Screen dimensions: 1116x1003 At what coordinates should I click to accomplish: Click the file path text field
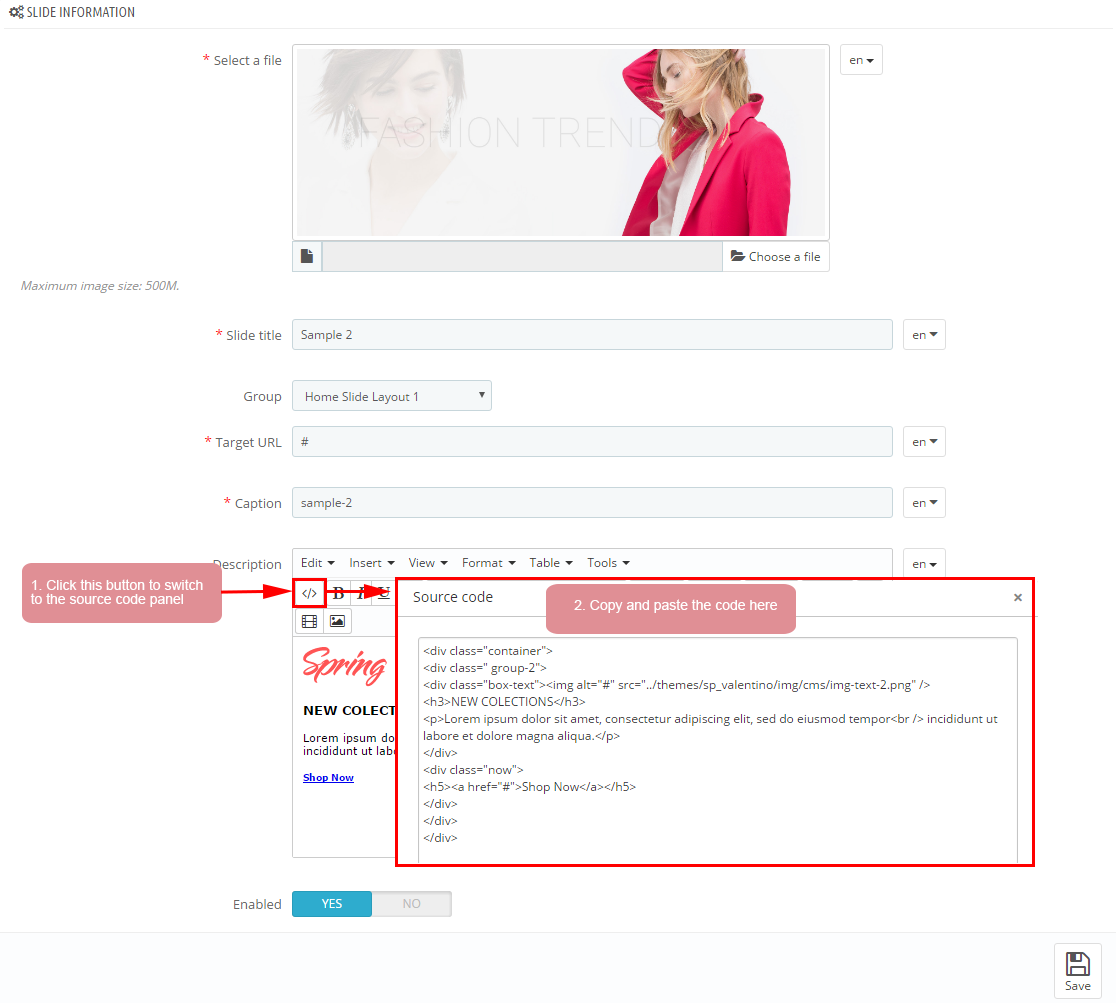[522, 256]
